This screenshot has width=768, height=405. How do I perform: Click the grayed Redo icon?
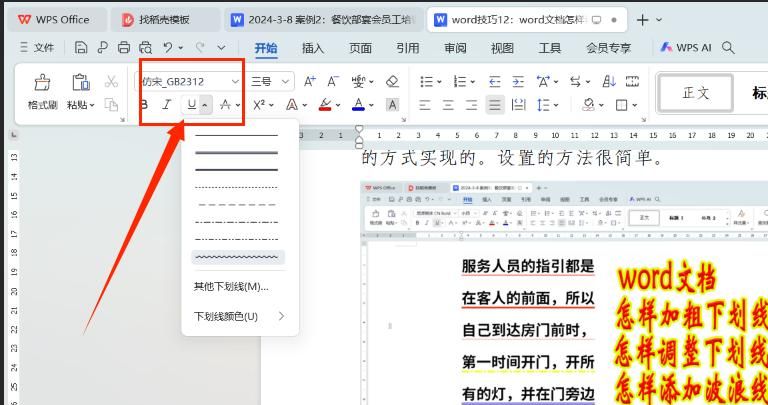[x=199, y=48]
